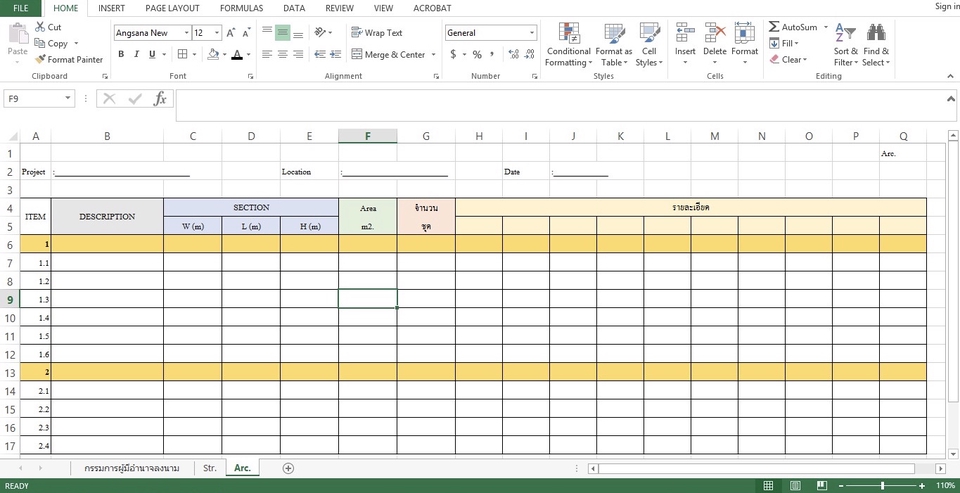The image size is (960, 493).
Task: Click the DESCRIPTION header cell
Action: coord(107,216)
